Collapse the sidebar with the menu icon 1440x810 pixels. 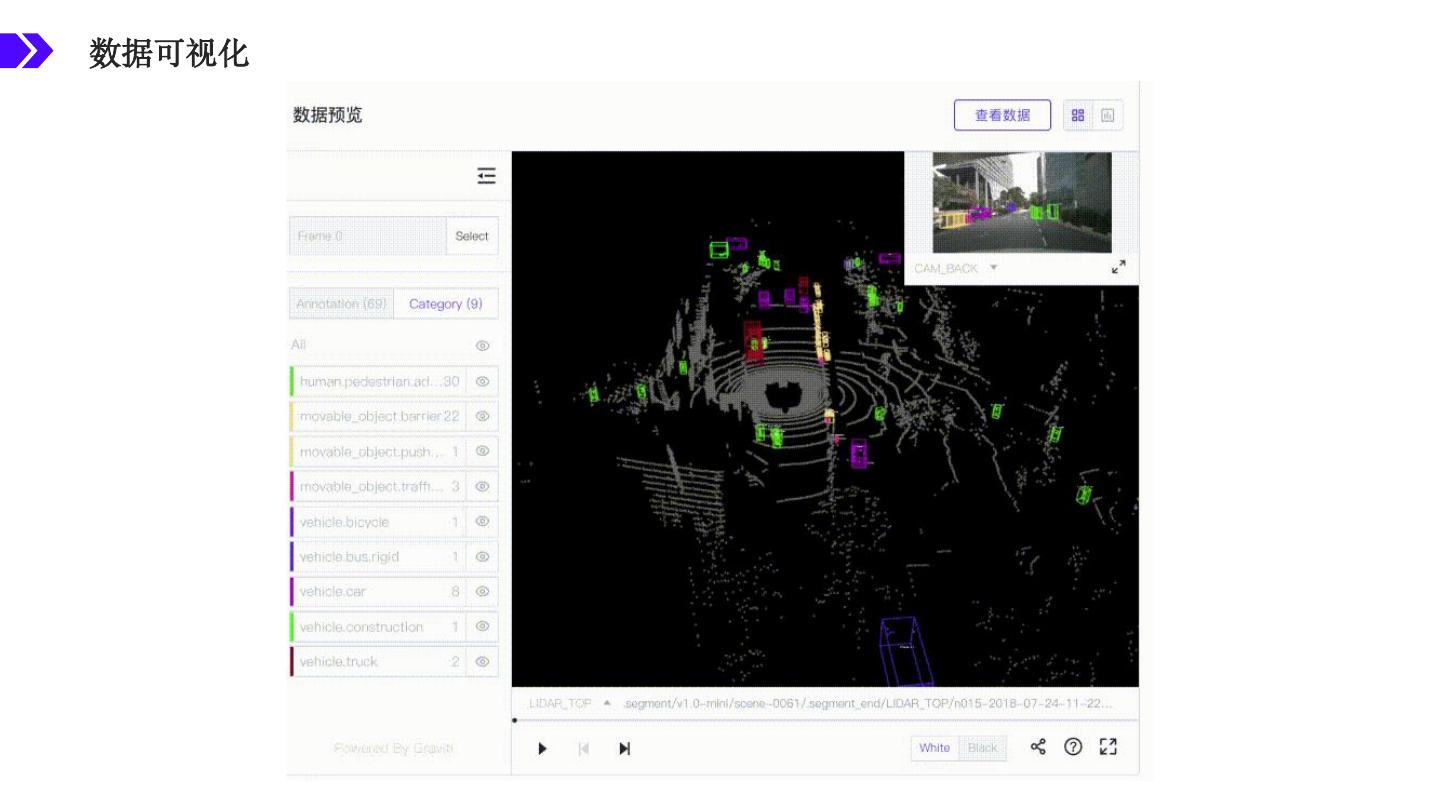(486, 176)
